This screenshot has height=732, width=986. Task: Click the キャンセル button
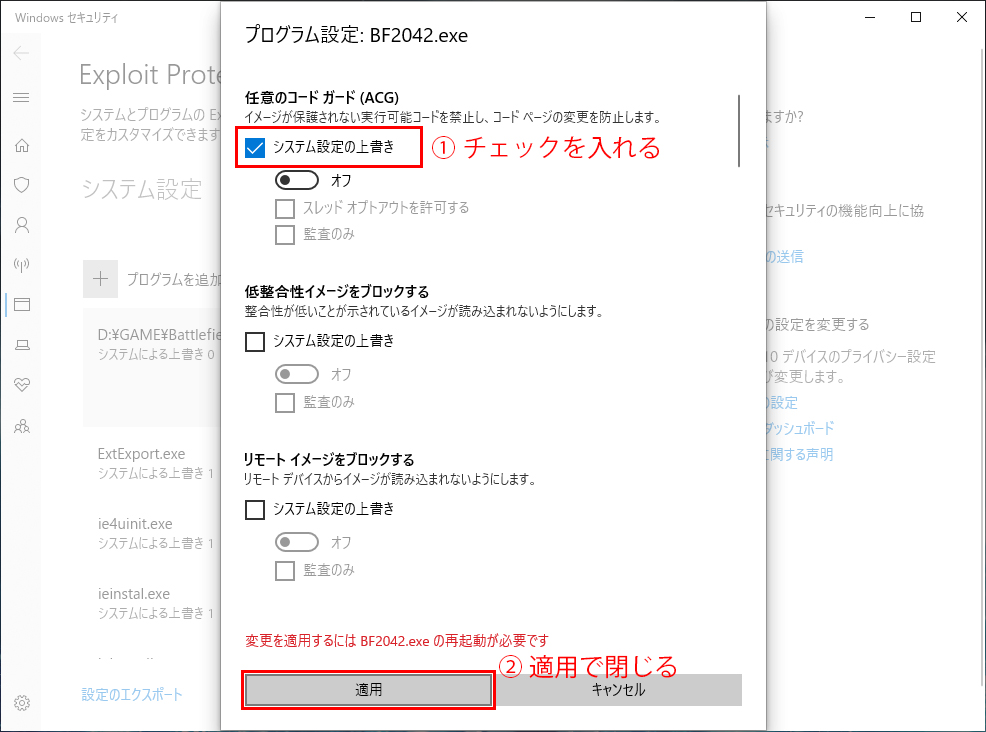618,690
